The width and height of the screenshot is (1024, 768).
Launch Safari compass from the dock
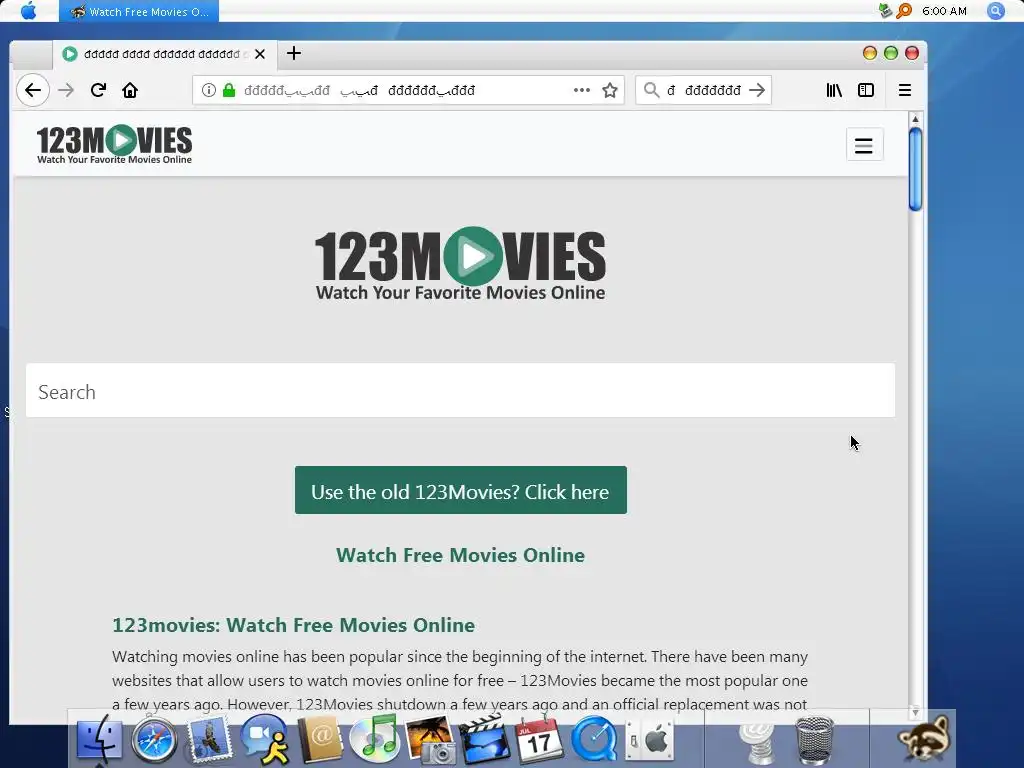point(154,741)
